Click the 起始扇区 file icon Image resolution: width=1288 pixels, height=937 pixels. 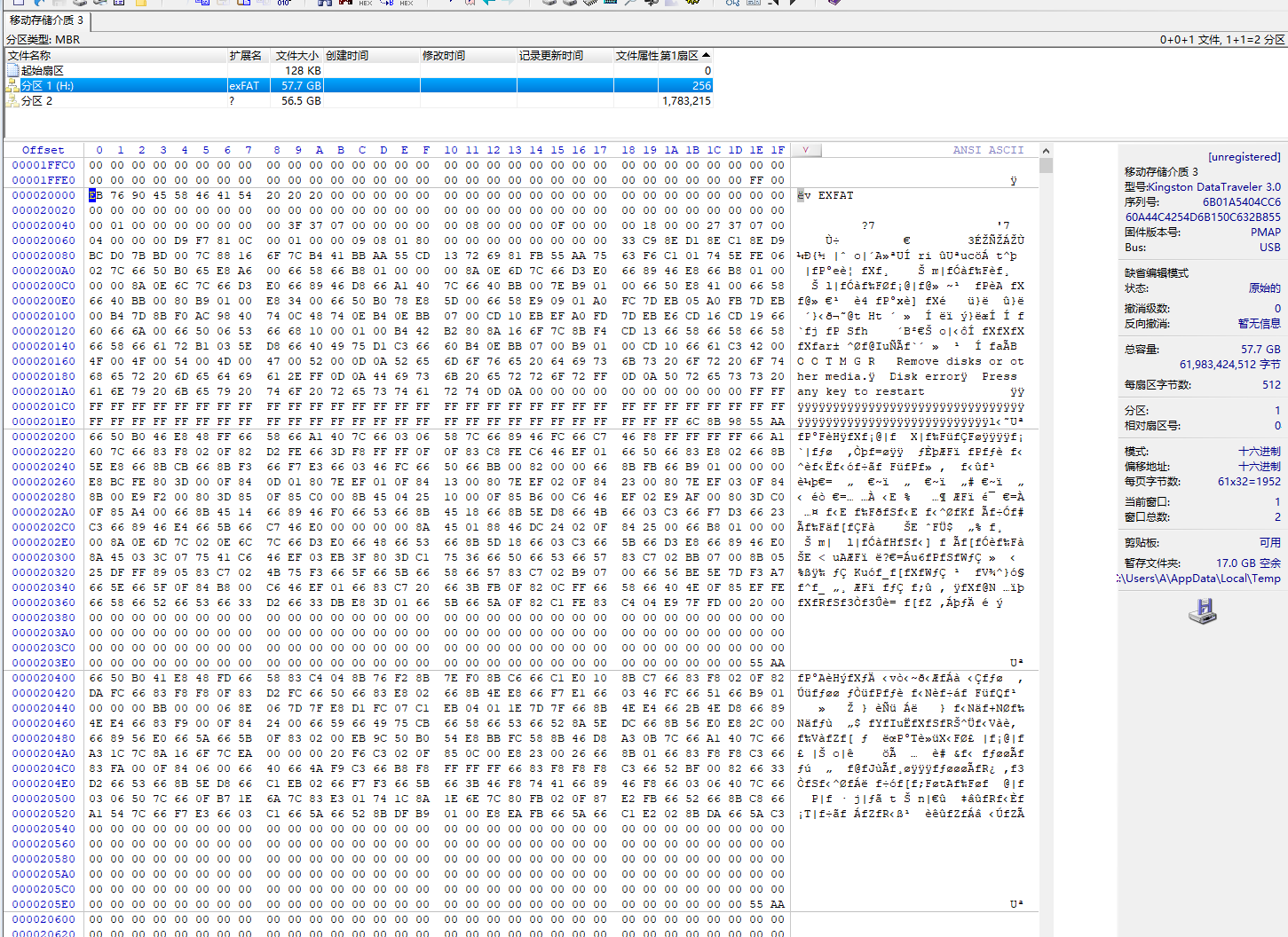(13, 70)
